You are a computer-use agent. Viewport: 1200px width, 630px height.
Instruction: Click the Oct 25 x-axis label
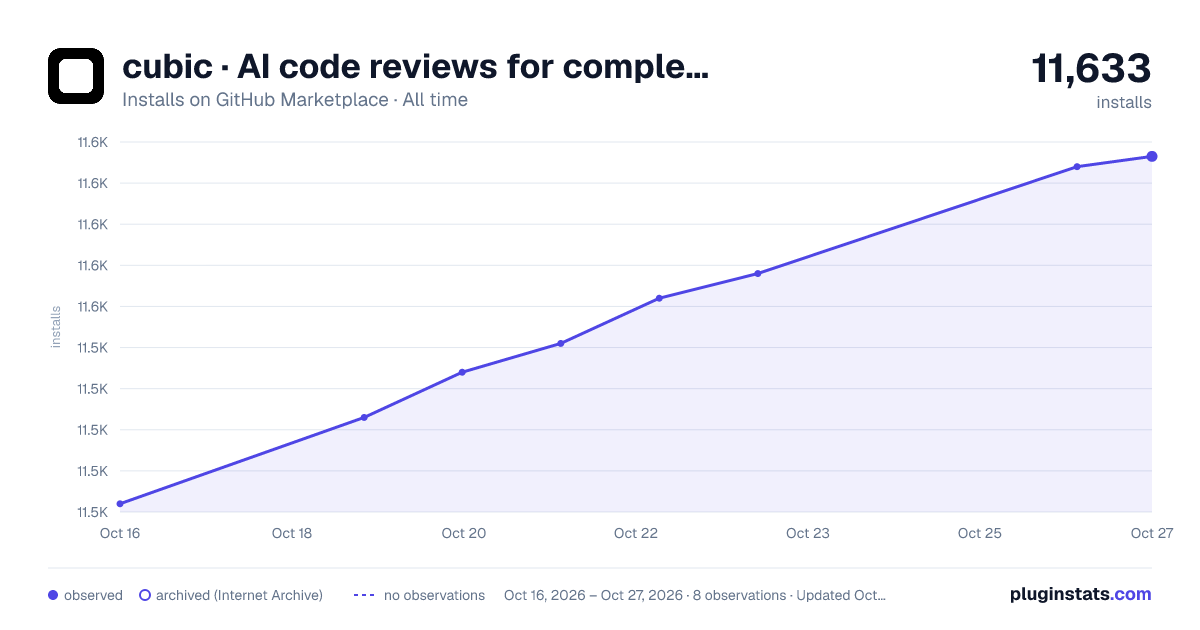pyautogui.click(x=980, y=533)
